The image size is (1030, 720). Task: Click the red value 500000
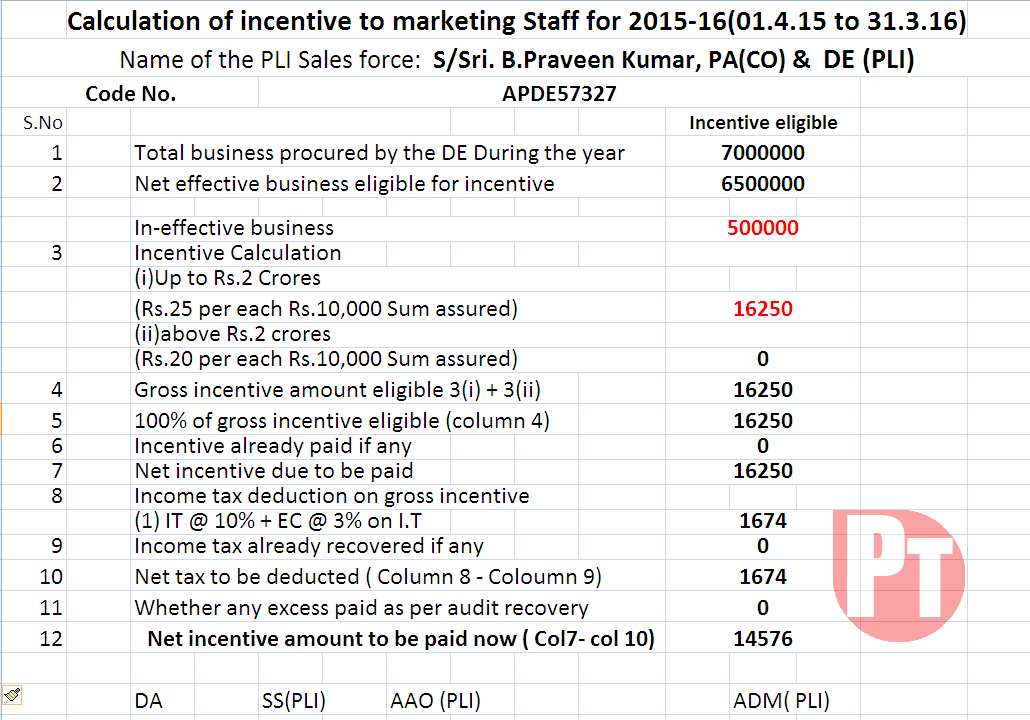763,228
